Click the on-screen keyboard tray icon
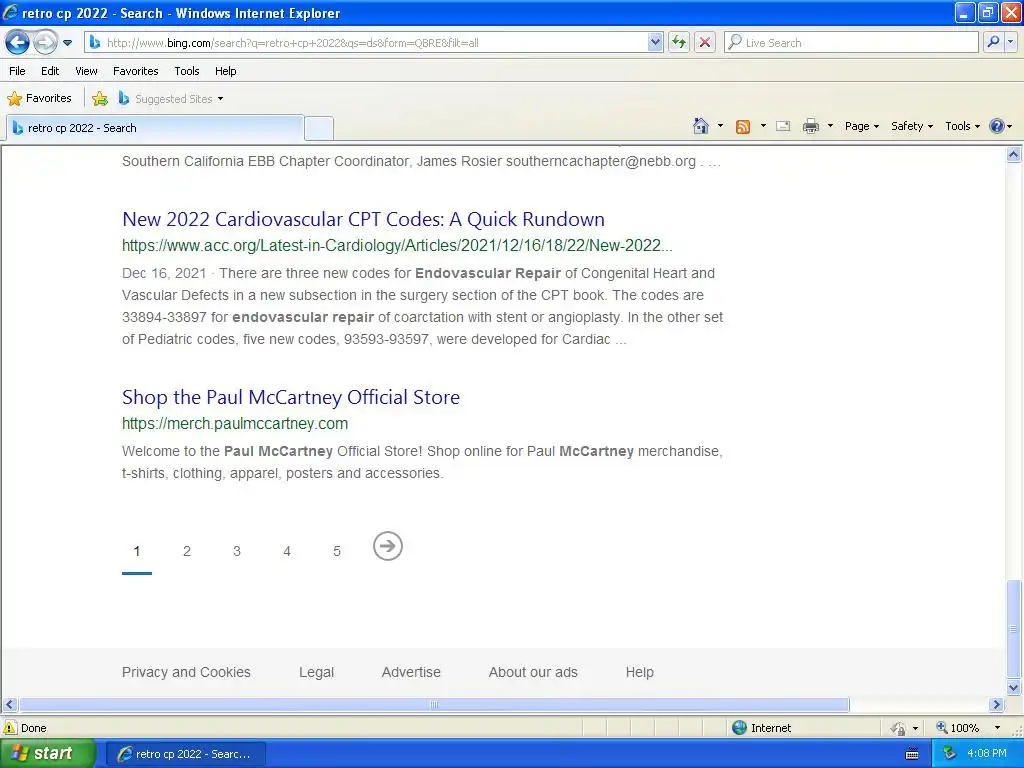Viewport: 1024px width, 768px height. pos(912,754)
